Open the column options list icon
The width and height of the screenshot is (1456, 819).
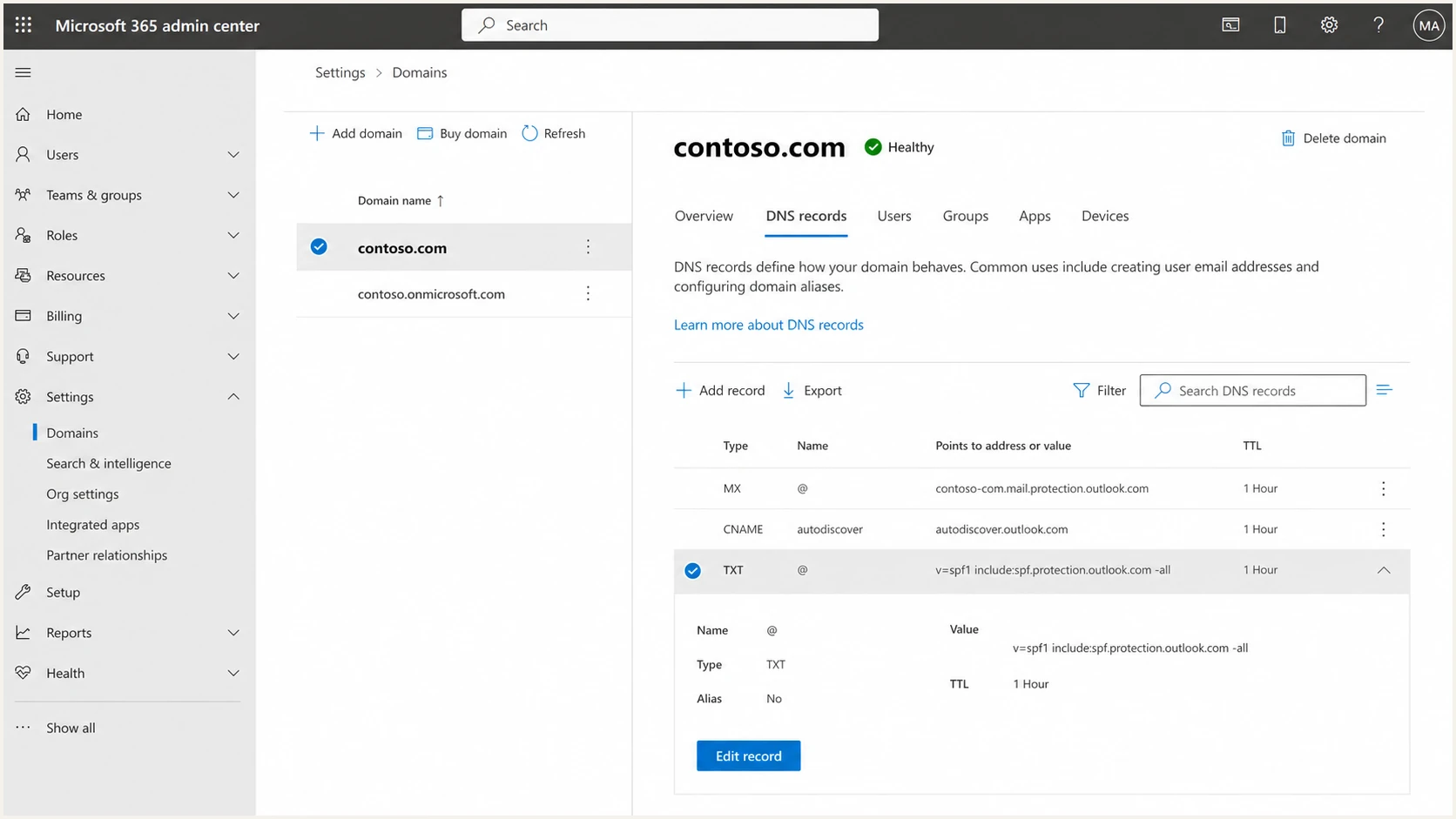click(1384, 390)
